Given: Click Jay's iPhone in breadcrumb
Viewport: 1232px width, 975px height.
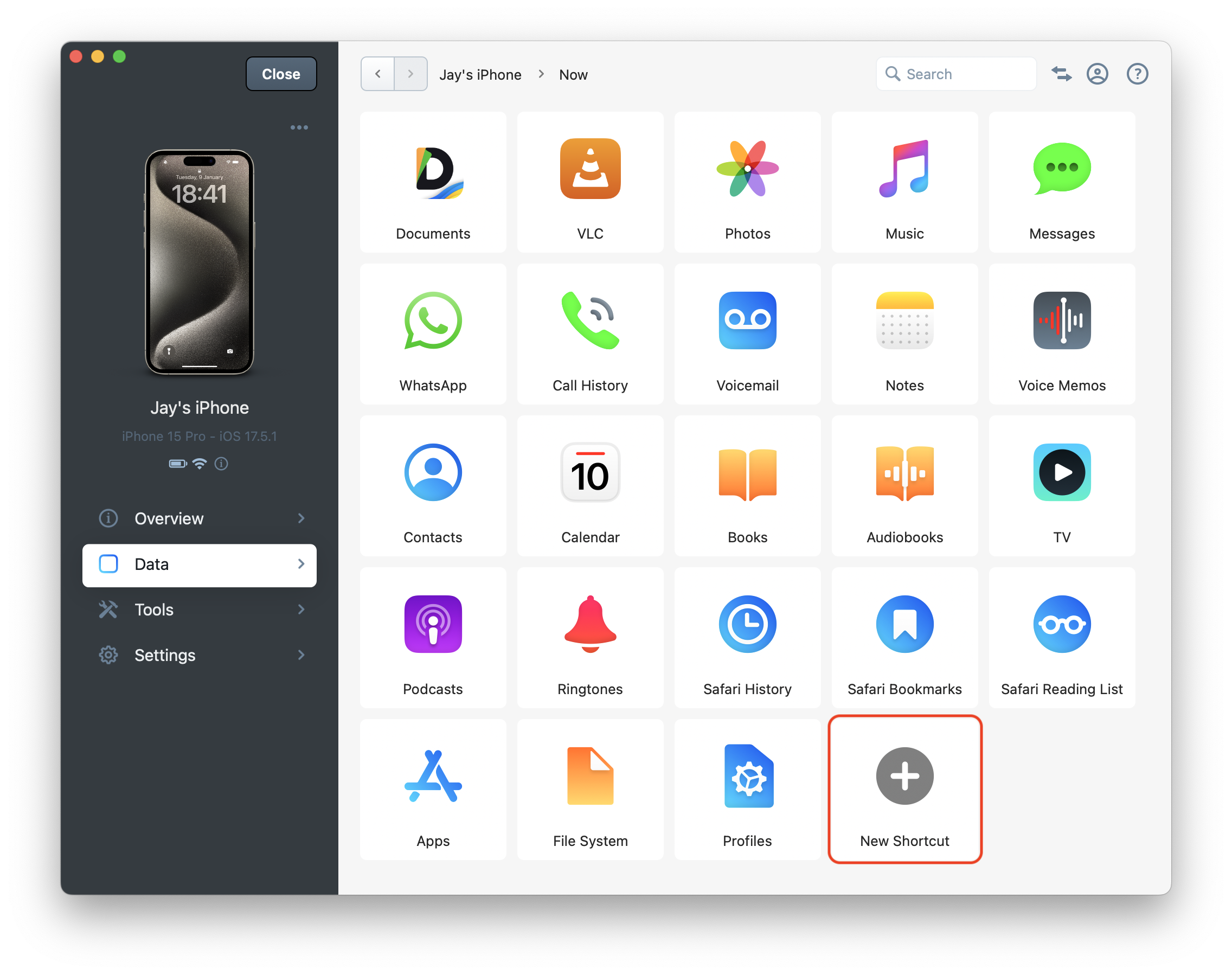Looking at the screenshot, I should (480, 75).
